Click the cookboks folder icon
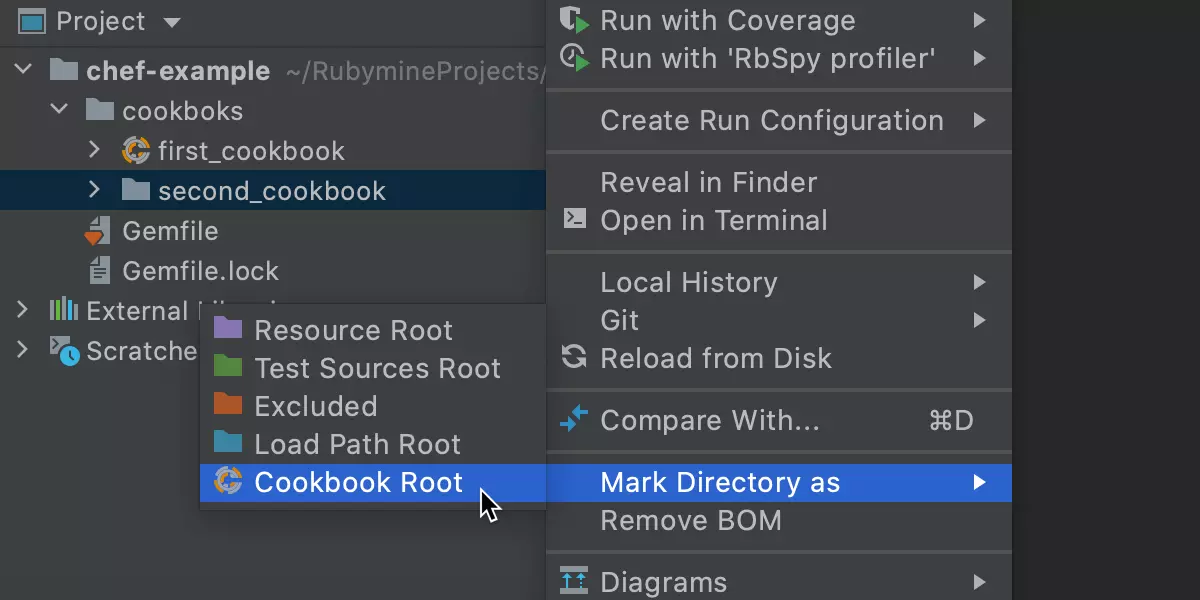Image resolution: width=1200 pixels, height=600 pixels. [x=99, y=110]
